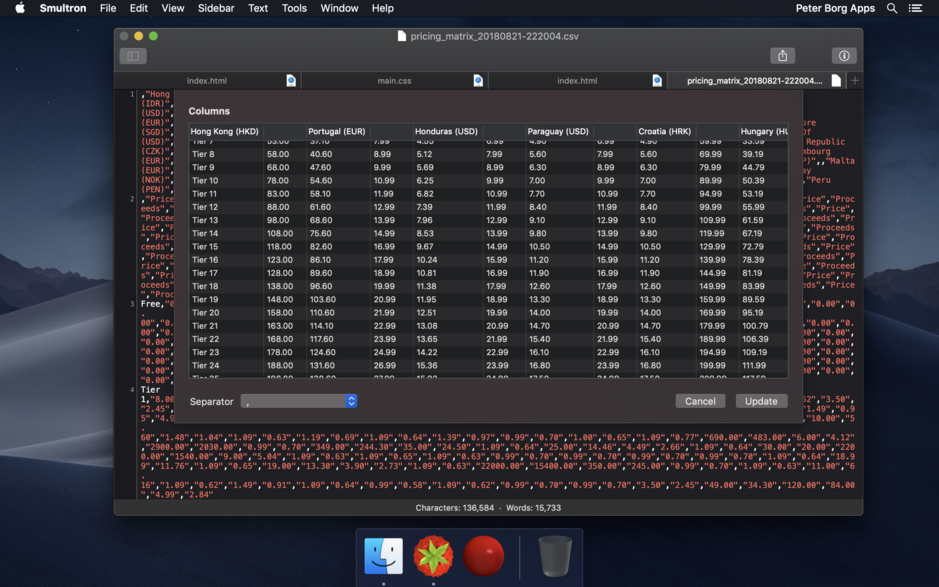The height and width of the screenshot is (587, 939).
Task: Open Spotlight search in the menu bar
Action: click(891, 8)
